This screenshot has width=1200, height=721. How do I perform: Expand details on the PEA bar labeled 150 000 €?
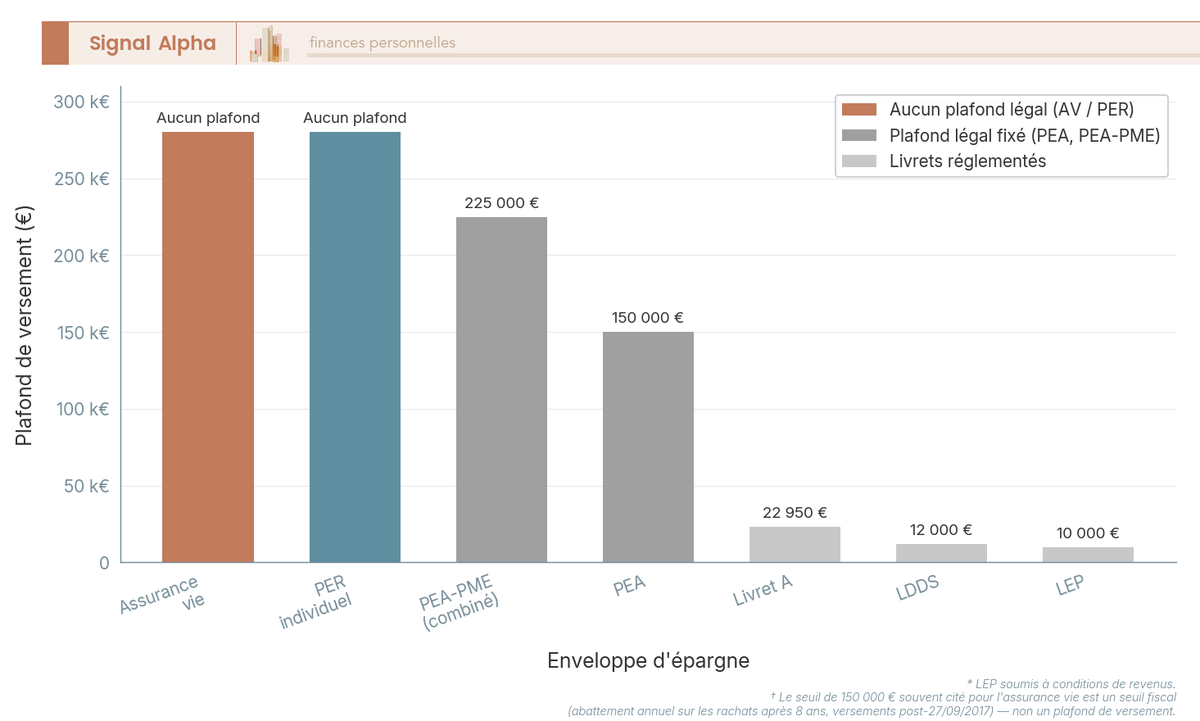648,448
